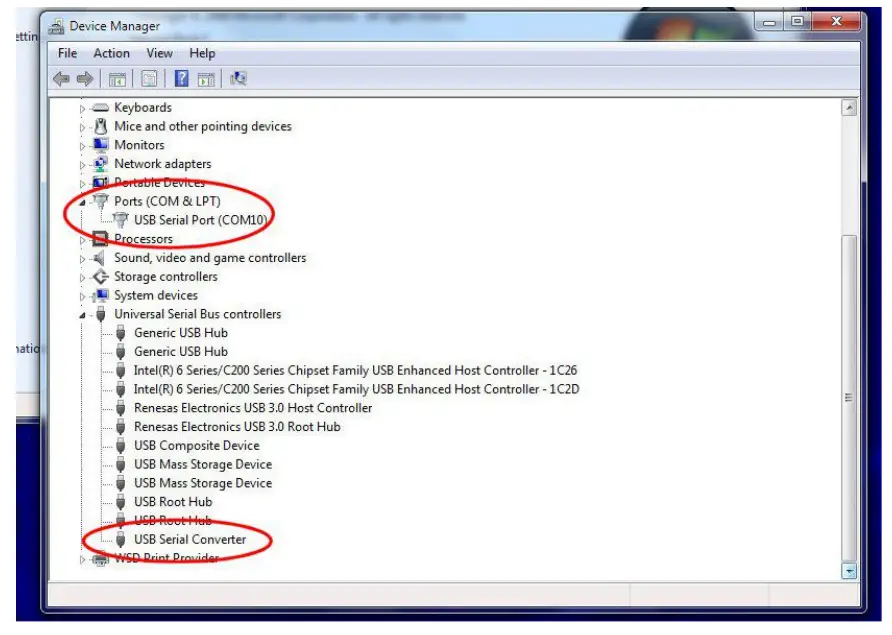The image size is (892, 635).
Task: Expand Mice and other pointing devices node
Action: click(82, 127)
